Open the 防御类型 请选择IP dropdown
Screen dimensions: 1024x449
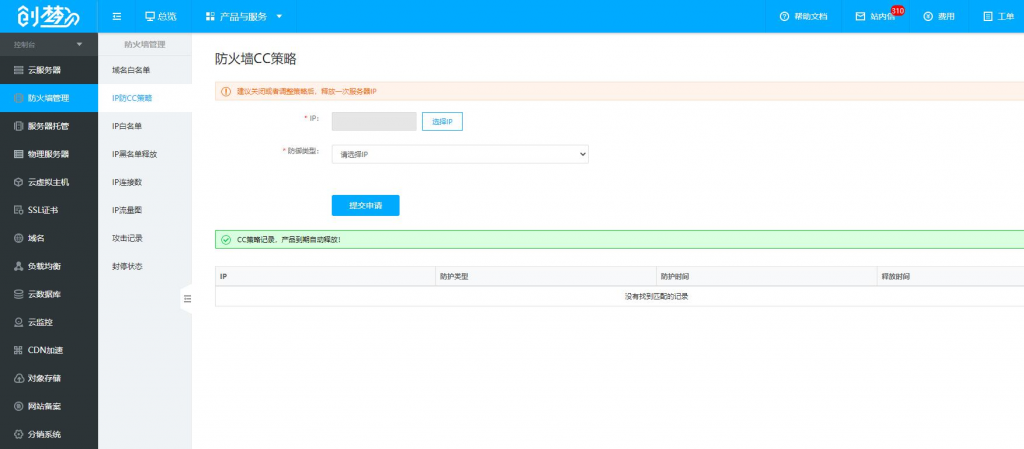[x=460, y=154]
